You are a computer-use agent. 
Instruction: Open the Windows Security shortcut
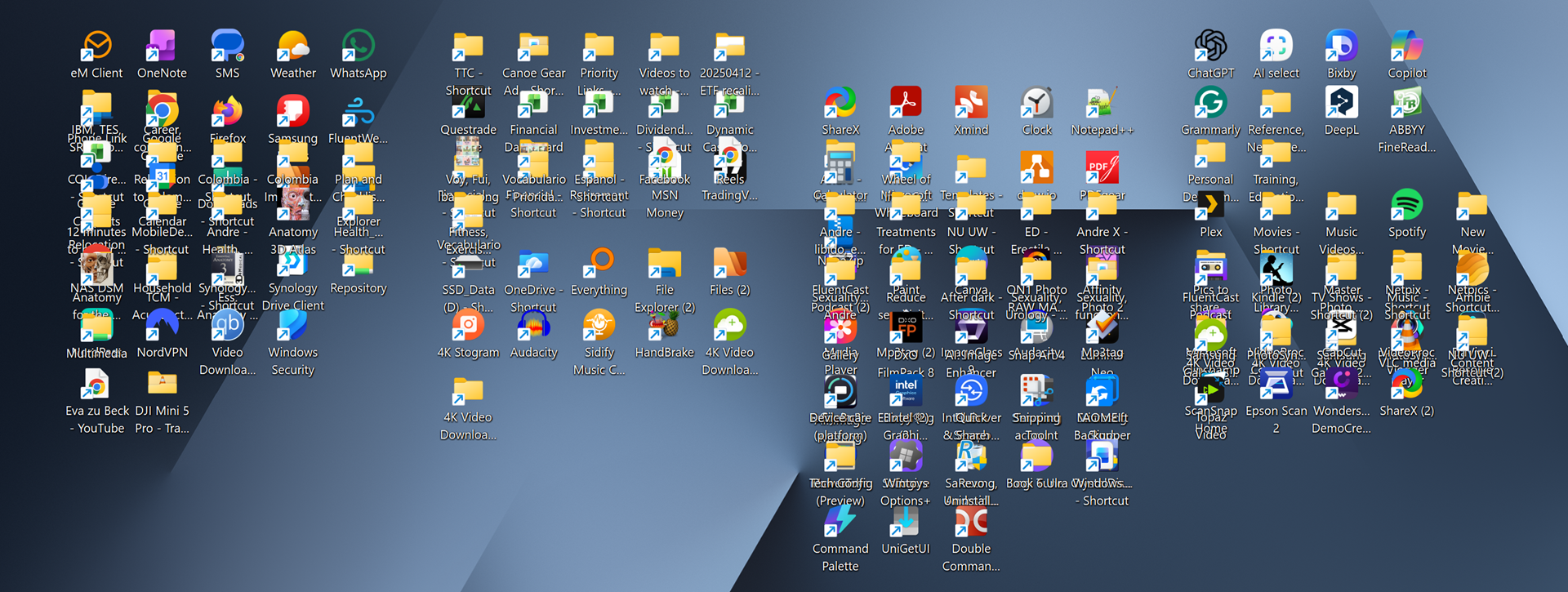292,328
